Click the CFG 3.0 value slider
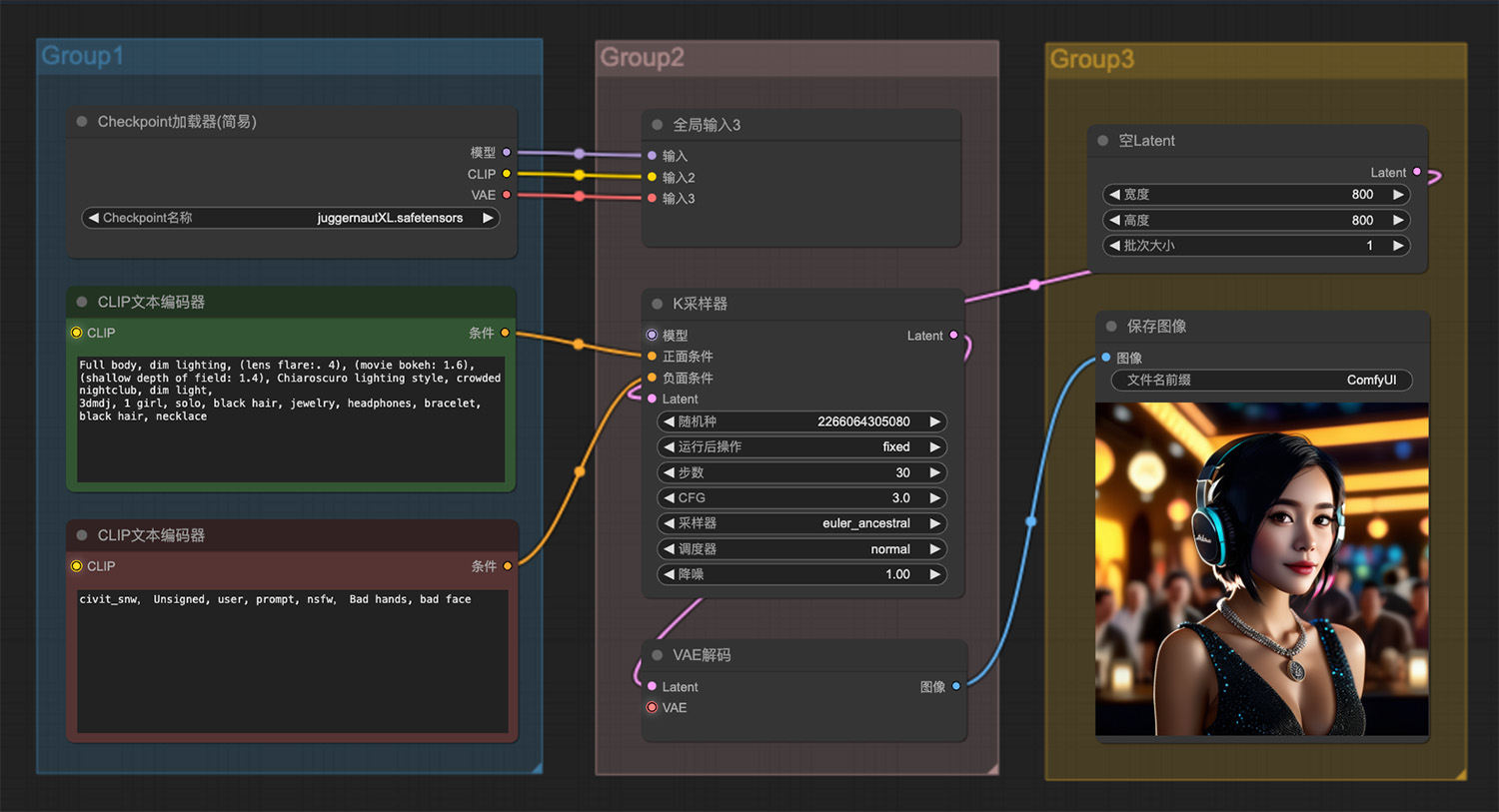Screen dimensions: 1499x812 point(801,497)
